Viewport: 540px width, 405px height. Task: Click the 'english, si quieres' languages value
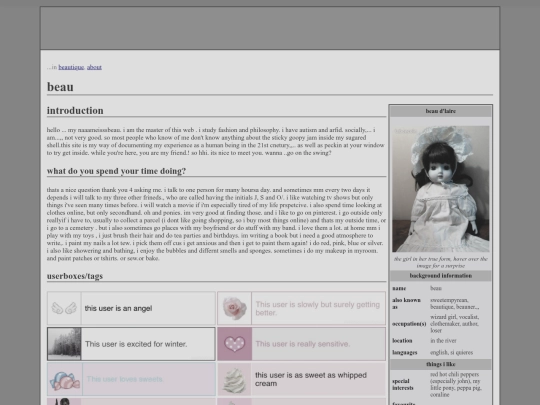point(451,353)
